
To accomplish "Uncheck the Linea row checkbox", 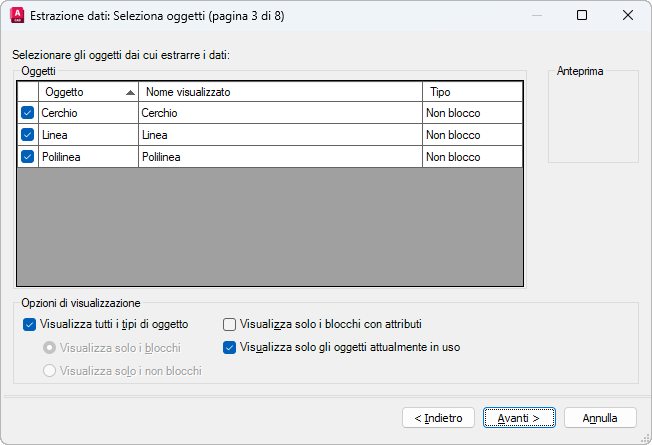I will [27, 135].
